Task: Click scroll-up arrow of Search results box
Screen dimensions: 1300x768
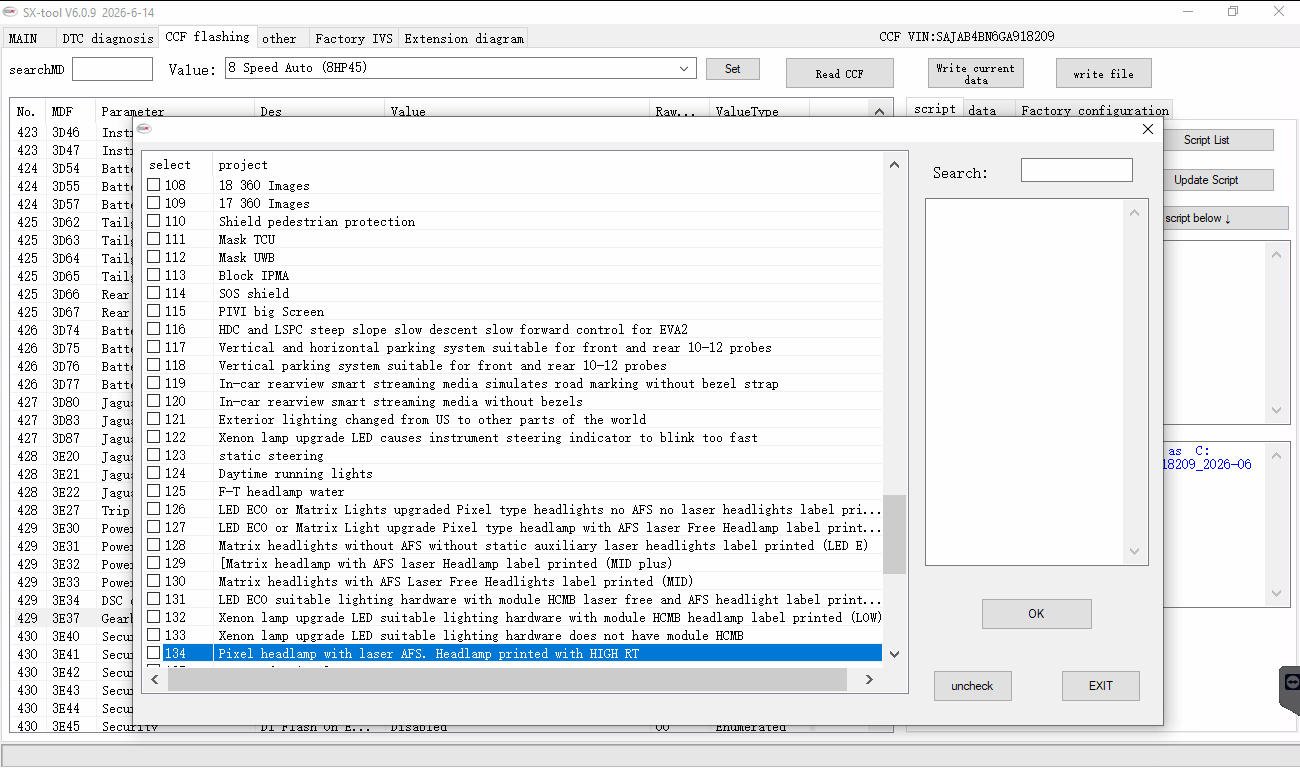Action: pyautogui.click(x=1134, y=212)
